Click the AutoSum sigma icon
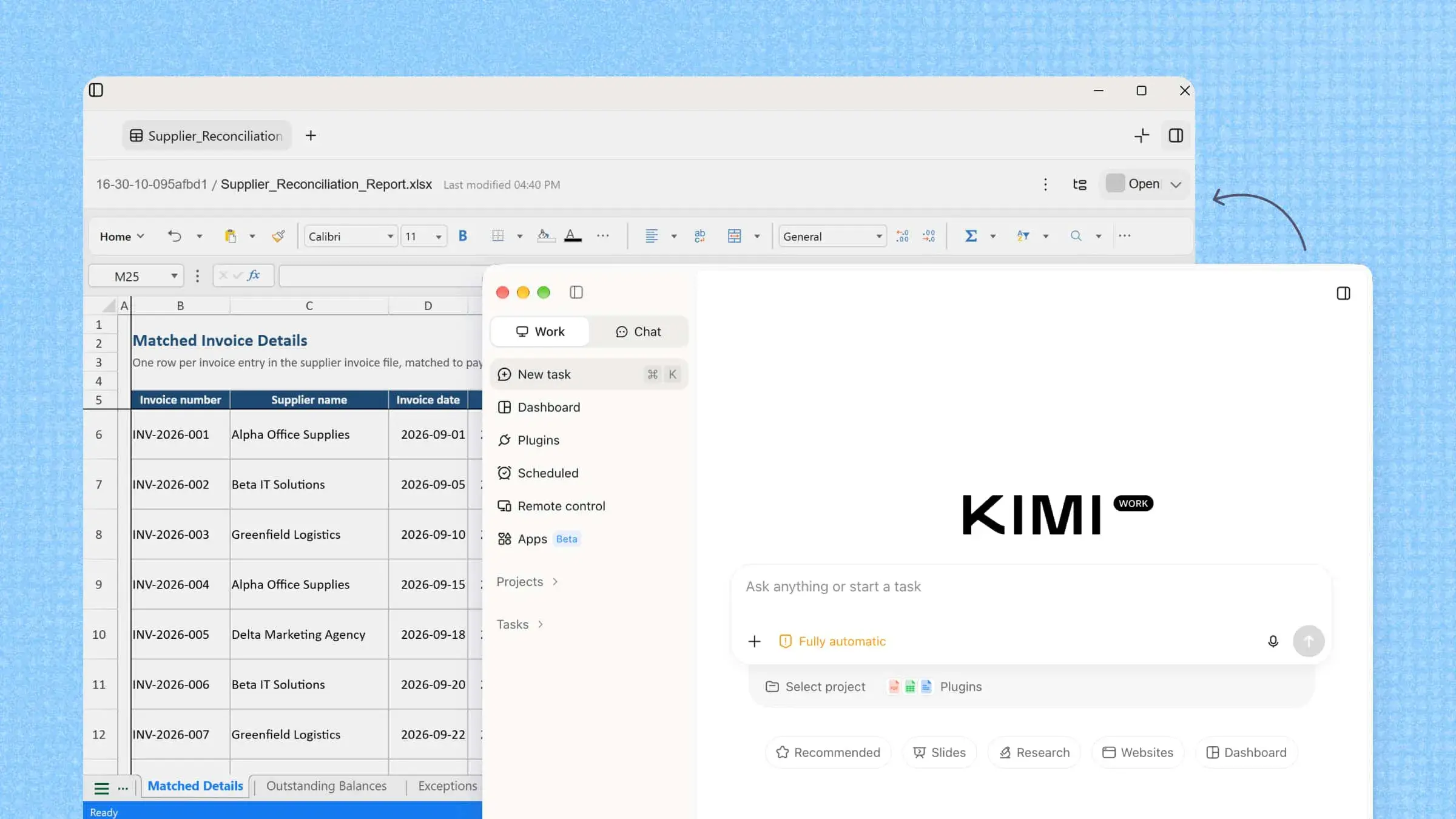 (971, 236)
